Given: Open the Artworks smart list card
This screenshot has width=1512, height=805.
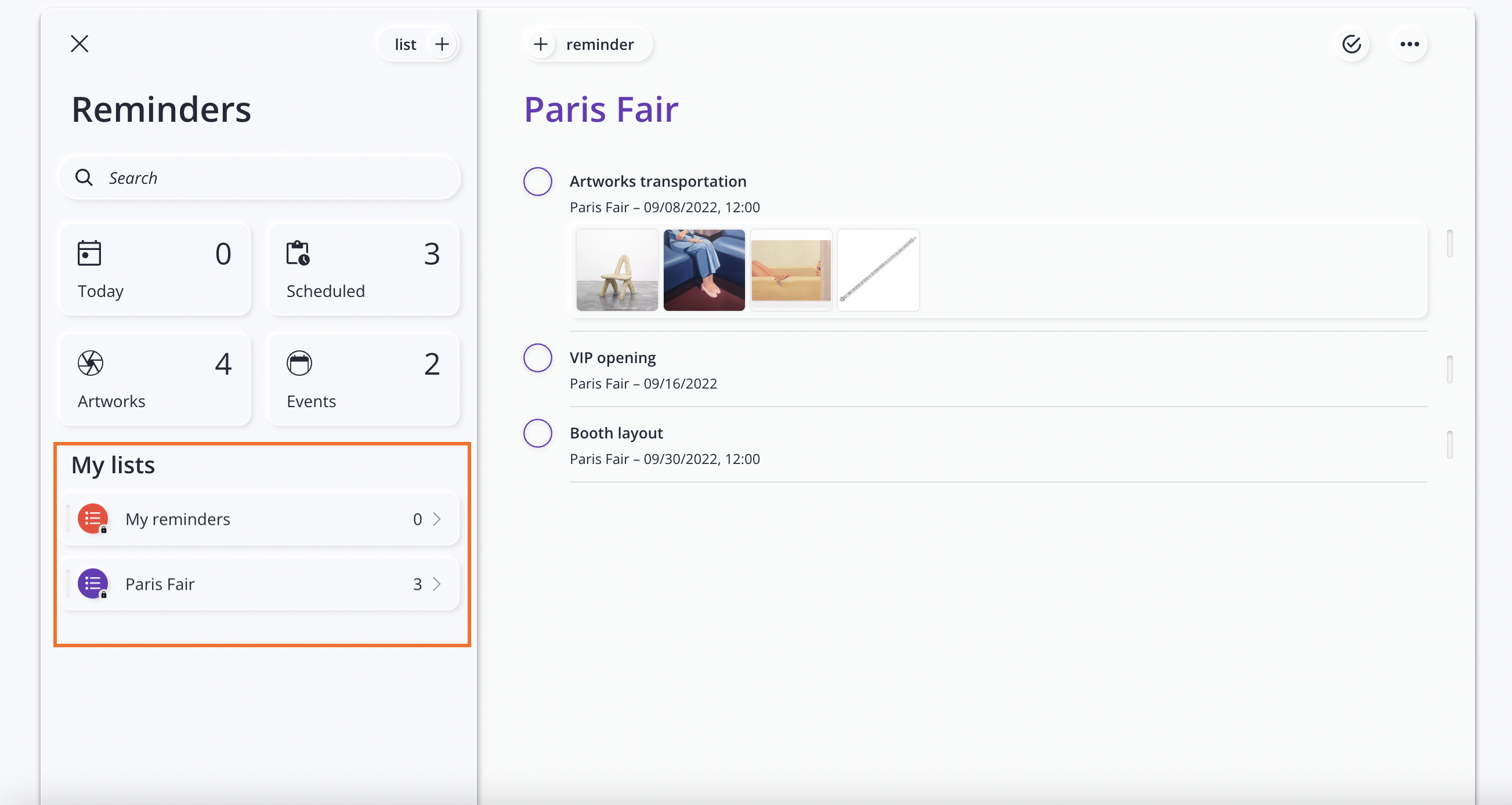Looking at the screenshot, I should coord(155,380).
